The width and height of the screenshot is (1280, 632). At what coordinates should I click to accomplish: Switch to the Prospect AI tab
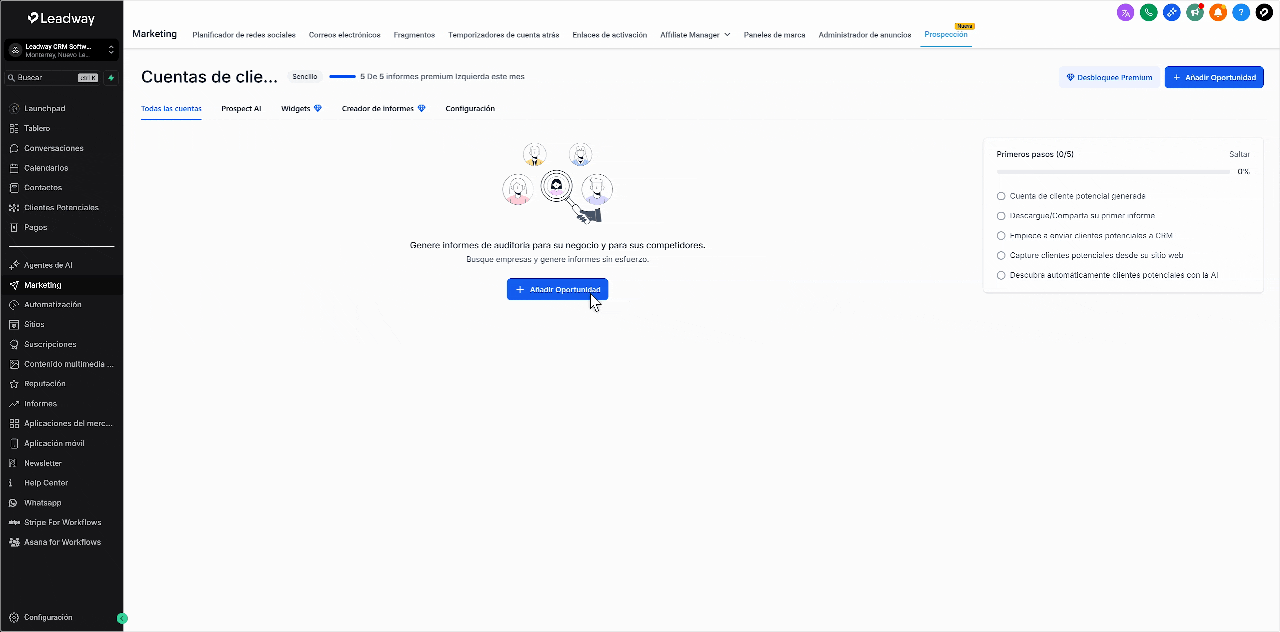coord(241,108)
